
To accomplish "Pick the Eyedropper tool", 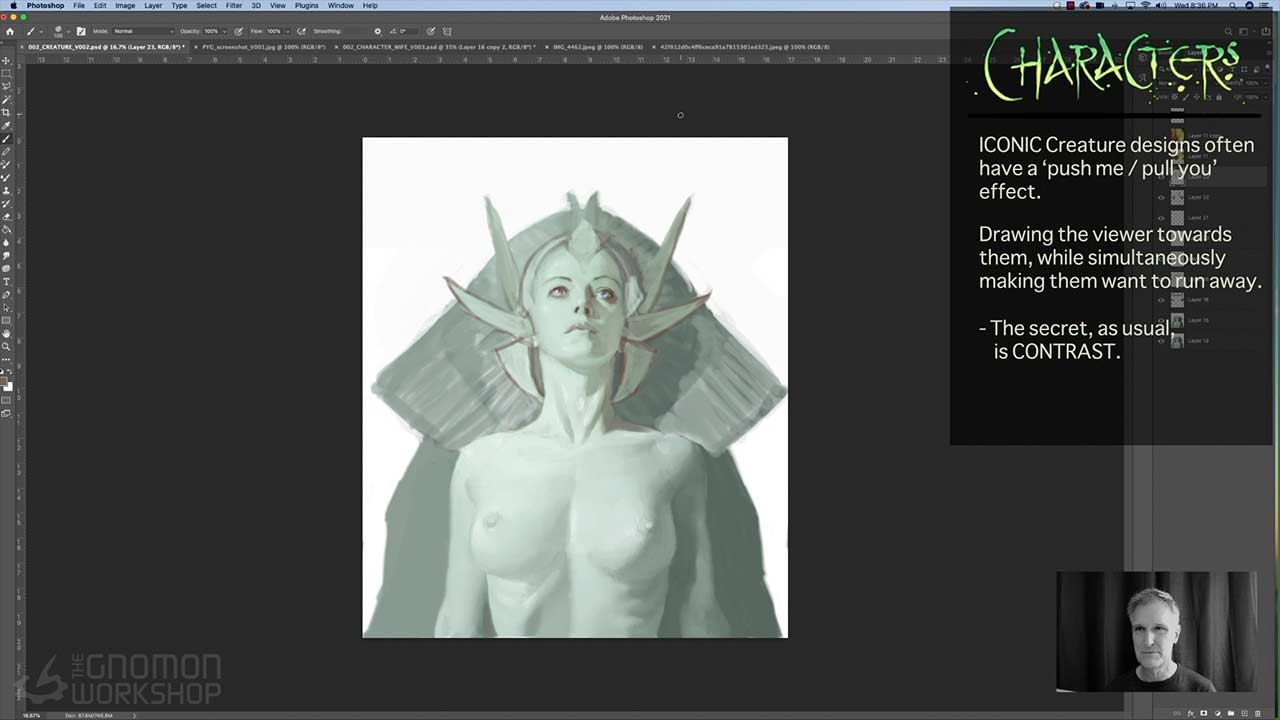I will (x=6, y=125).
